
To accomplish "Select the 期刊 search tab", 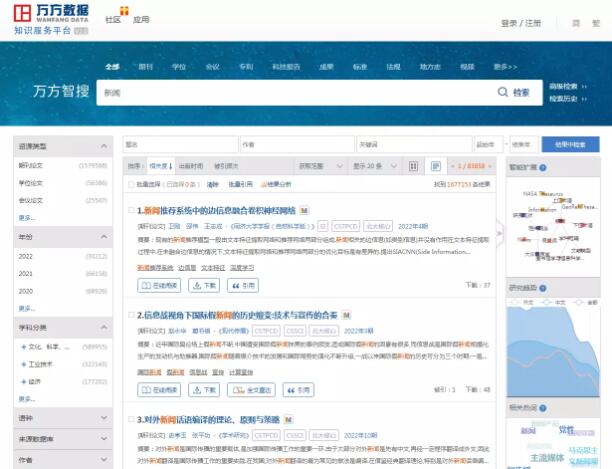I will click(146, 67).
